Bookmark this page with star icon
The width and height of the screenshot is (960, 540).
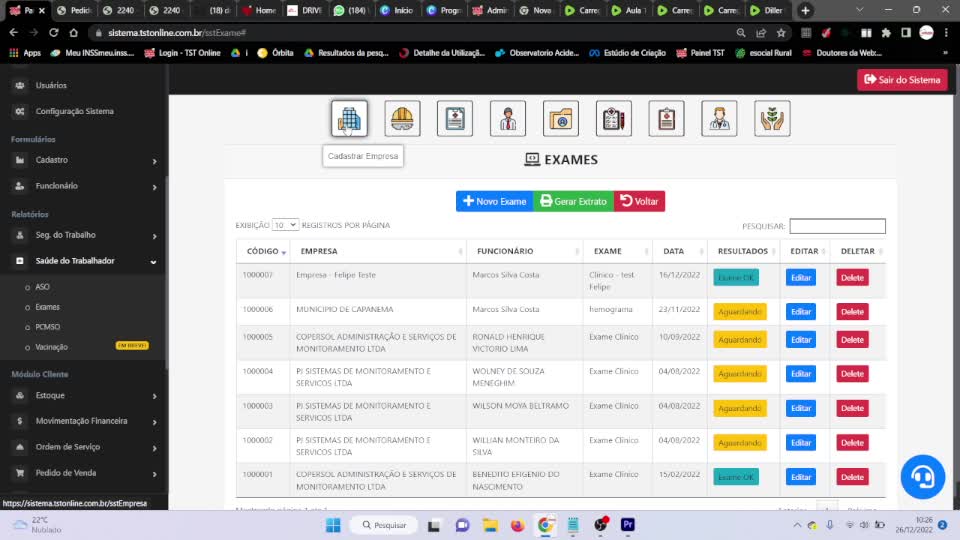pyautogui.click(x=781, y=32)
